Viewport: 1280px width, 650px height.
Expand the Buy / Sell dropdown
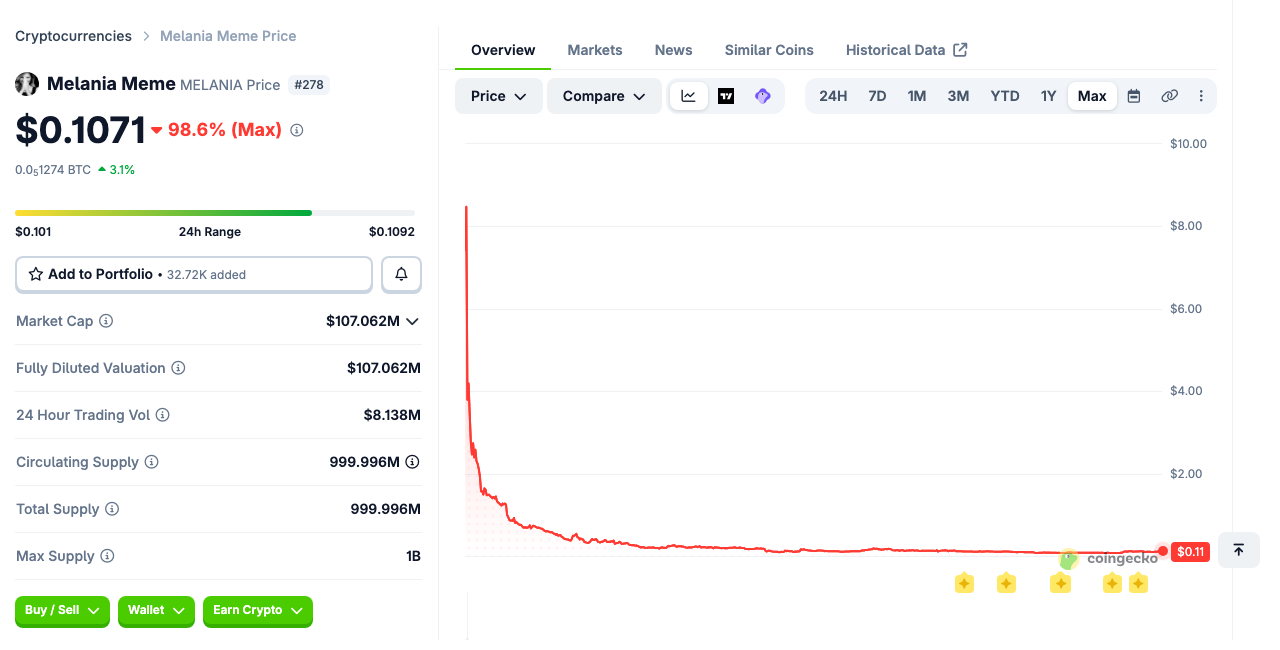(x=62, y=610)
